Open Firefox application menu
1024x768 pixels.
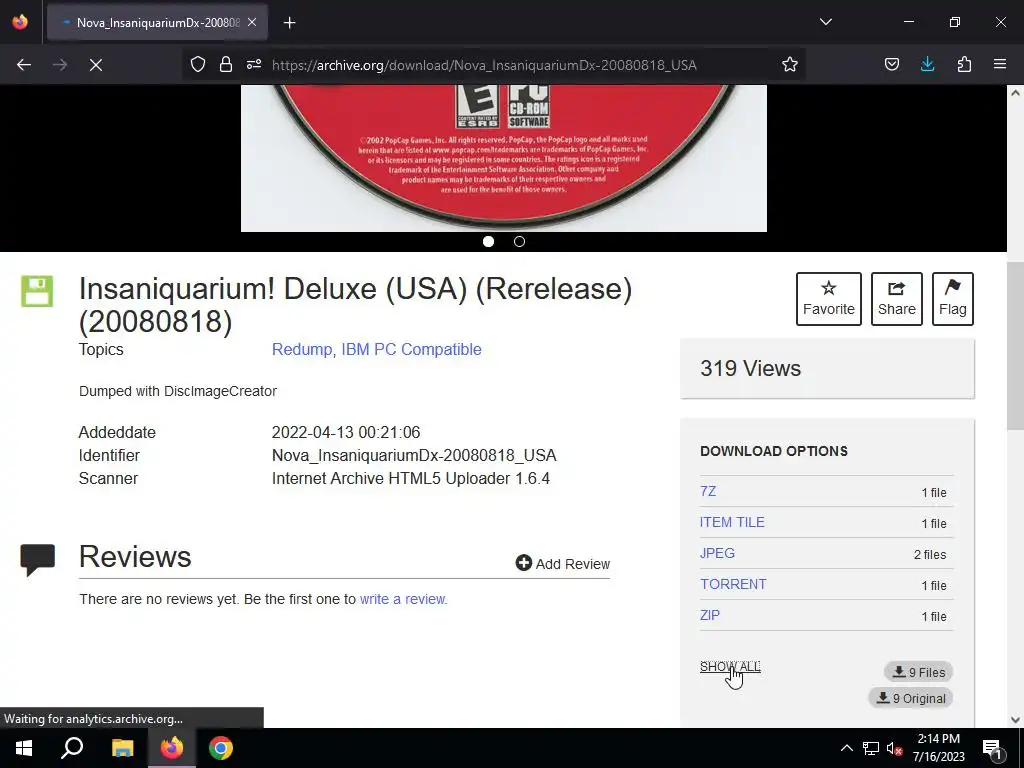pos(1000,65)
